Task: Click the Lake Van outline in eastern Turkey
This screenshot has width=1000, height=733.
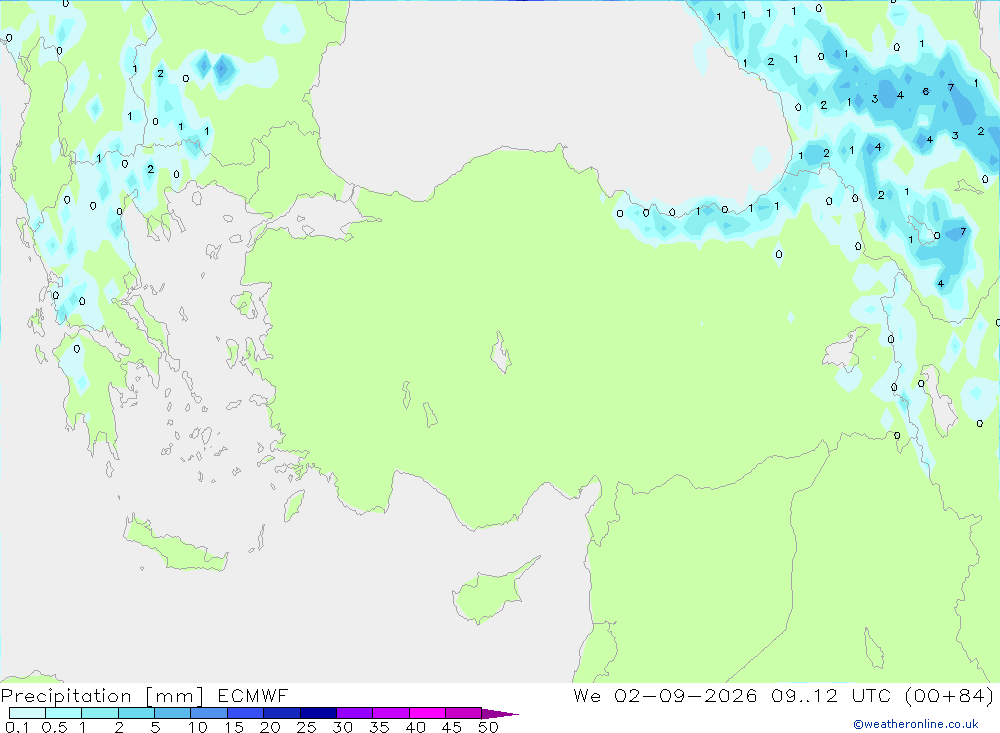Action: 846,350
